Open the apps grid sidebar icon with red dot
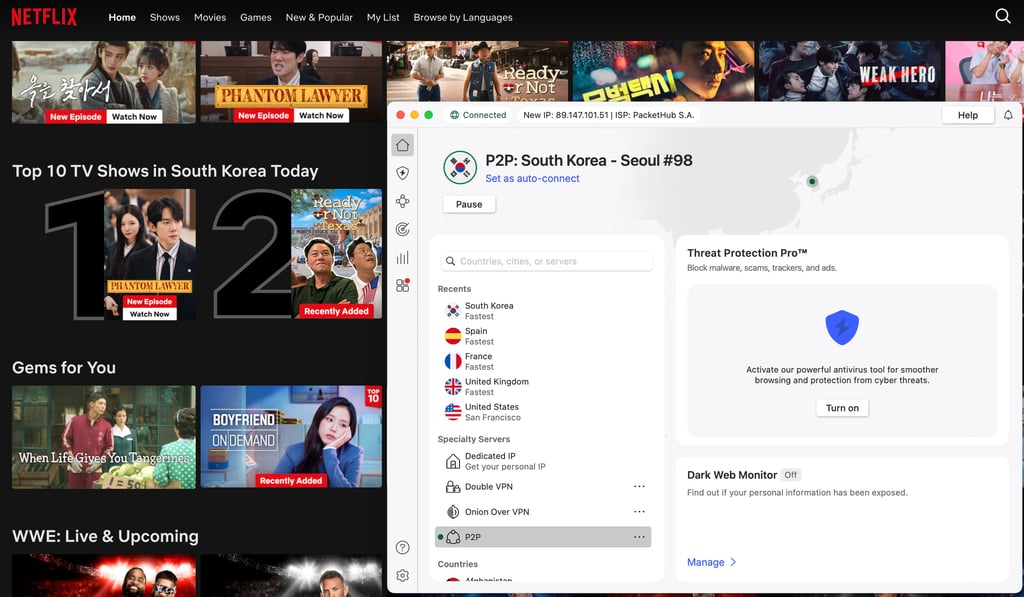This screenshot has width=1024, height=597. pyautogui.click(x=402, y=285)
